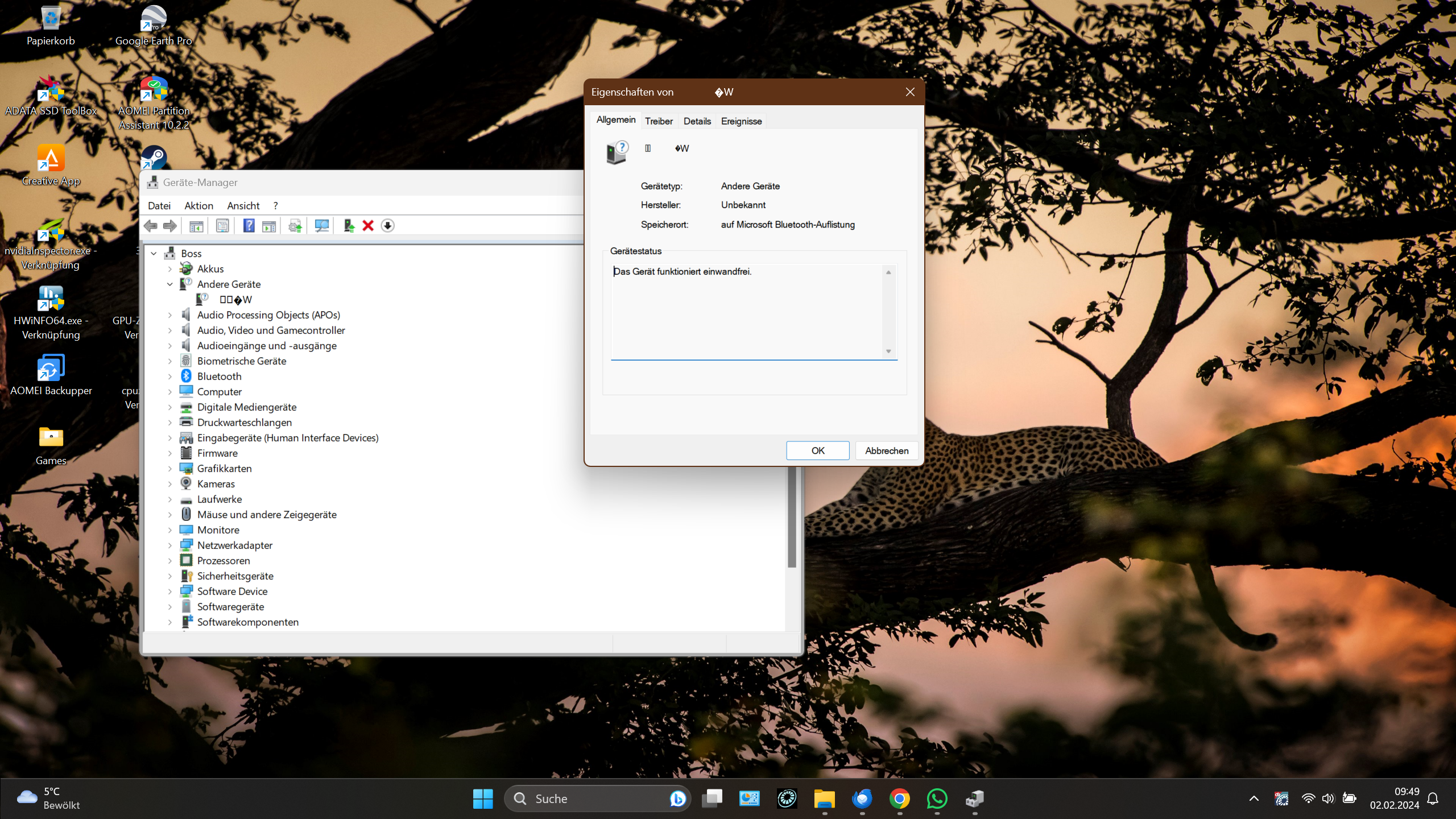
Task: Click the blue Help question mark icon
Action: tap(249, 226)
